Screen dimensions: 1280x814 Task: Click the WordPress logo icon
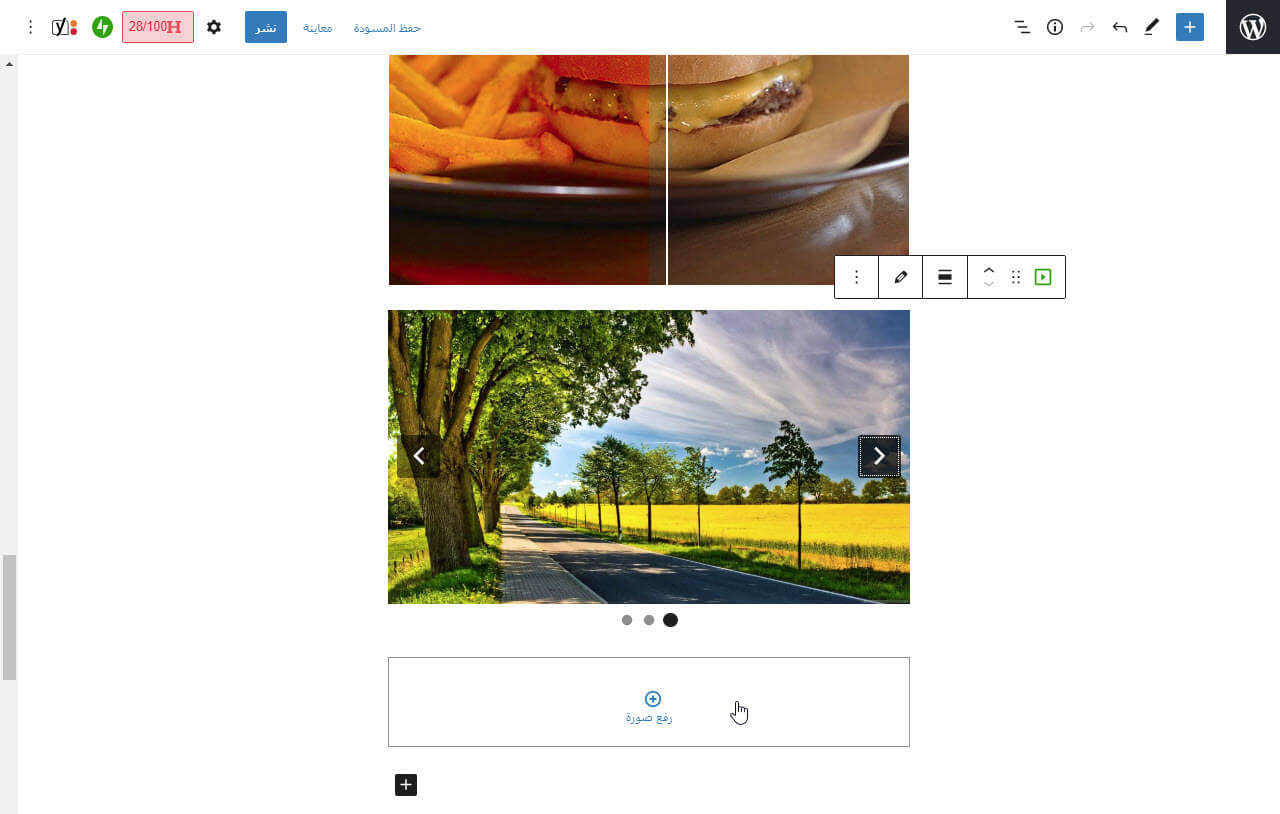(1253, 27)
